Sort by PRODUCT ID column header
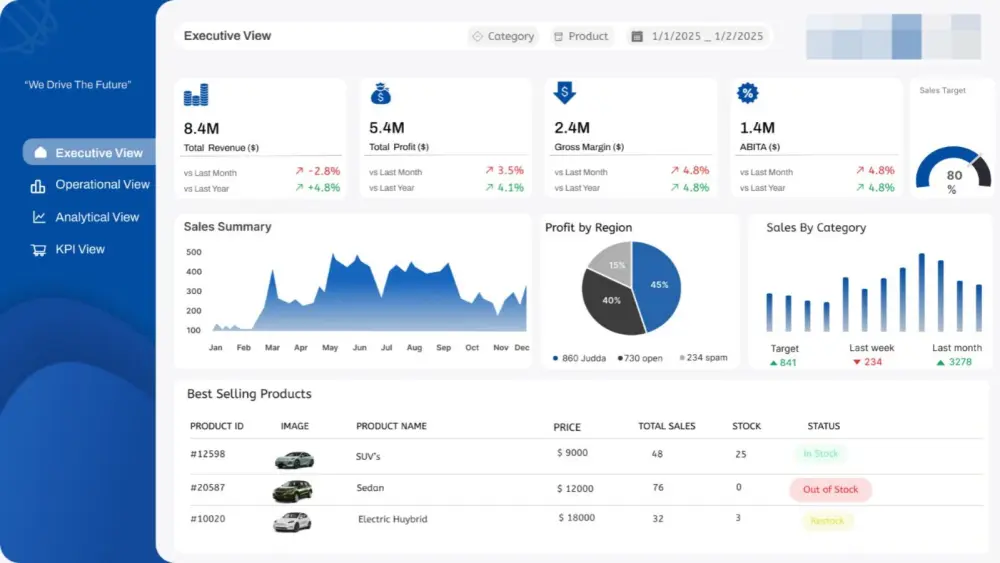Screen dimensions: 1000x563 click(x=217, y=426)
